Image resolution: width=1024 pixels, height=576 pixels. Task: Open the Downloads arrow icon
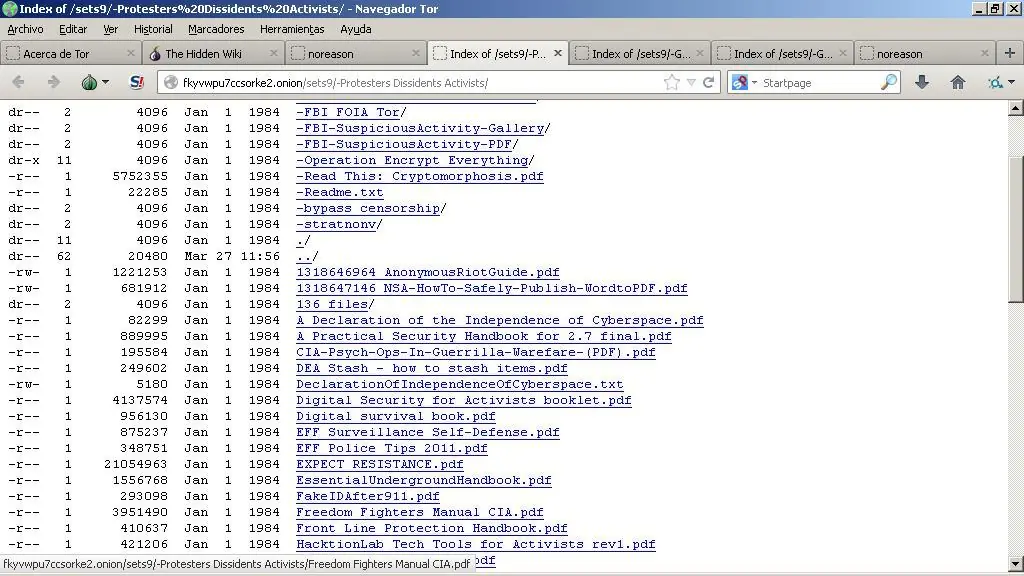pos(921,82)
